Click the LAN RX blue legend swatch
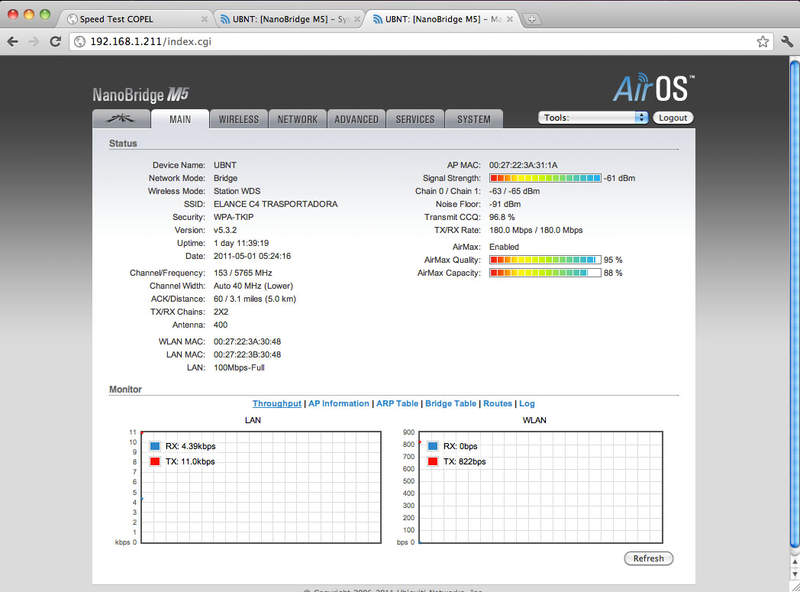 coord(155,446)
